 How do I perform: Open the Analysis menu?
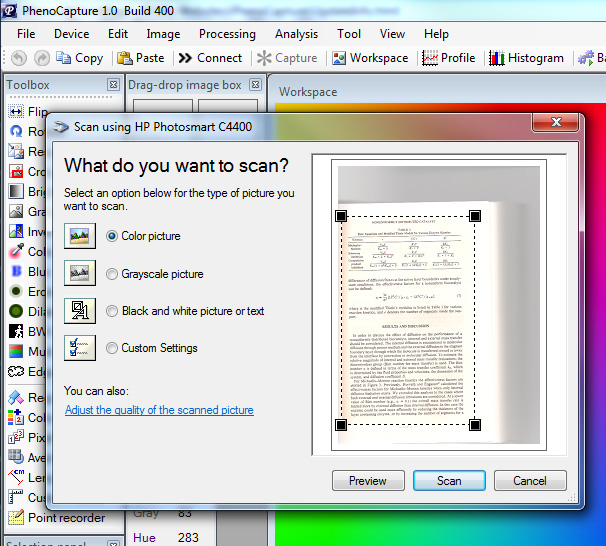296,34
